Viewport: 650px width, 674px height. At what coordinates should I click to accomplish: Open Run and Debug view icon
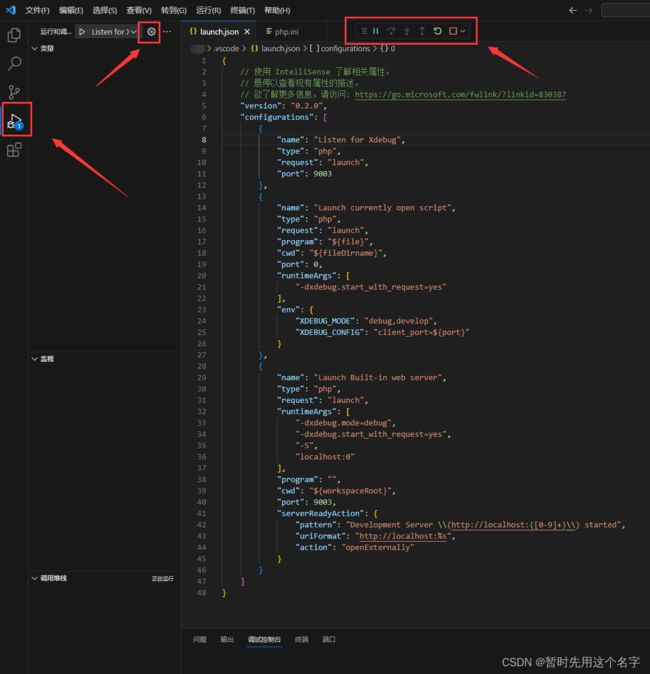pyautogui.click(x=15, y=121)
